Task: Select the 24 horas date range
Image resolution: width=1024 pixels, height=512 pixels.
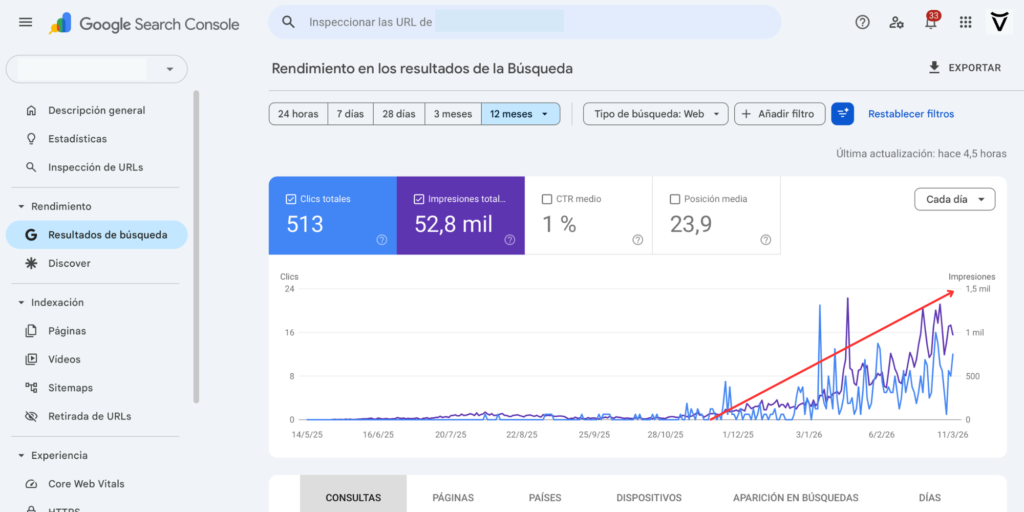Action: point(298,114)
